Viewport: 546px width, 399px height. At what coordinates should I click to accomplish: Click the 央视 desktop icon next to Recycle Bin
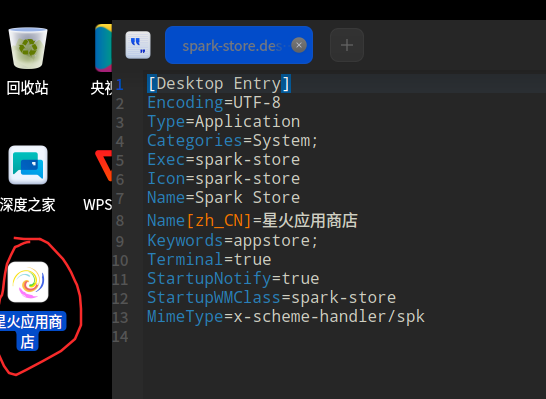click(x=103, y=48)
